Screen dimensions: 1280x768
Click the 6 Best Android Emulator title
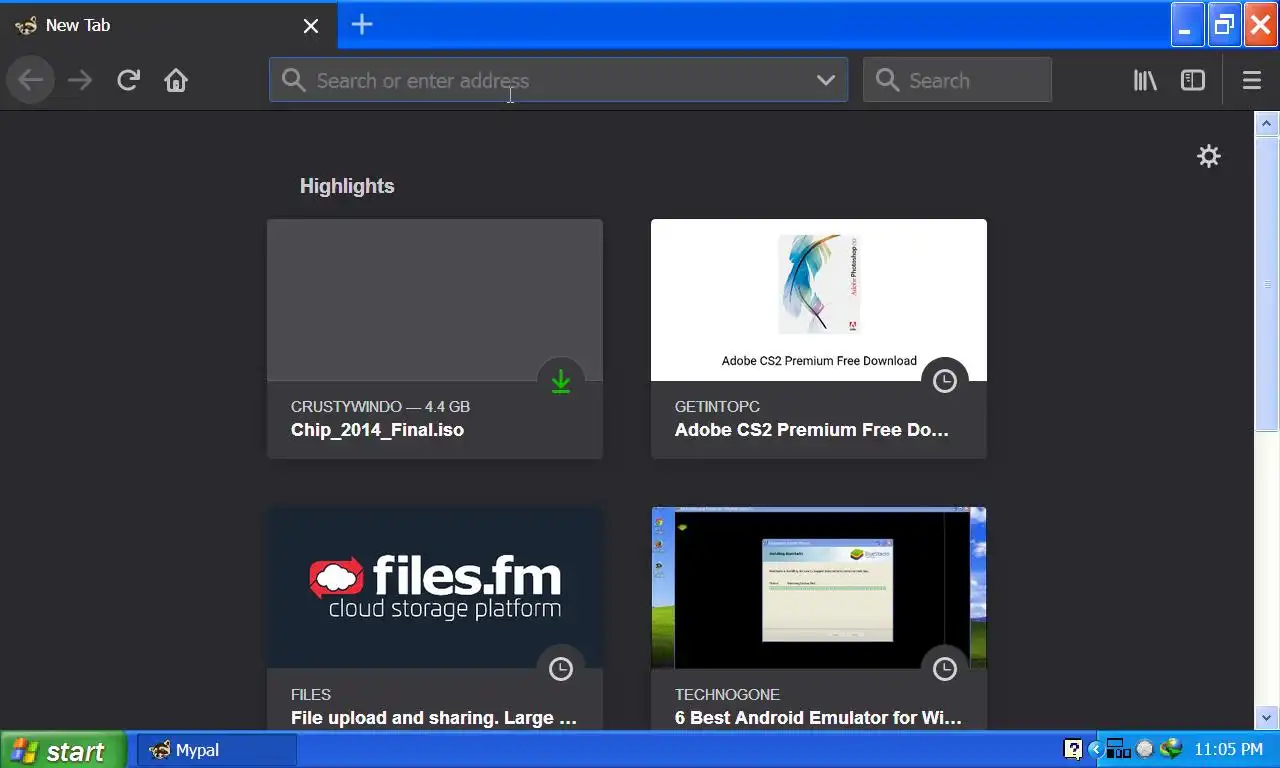click(x=818, y=718)
